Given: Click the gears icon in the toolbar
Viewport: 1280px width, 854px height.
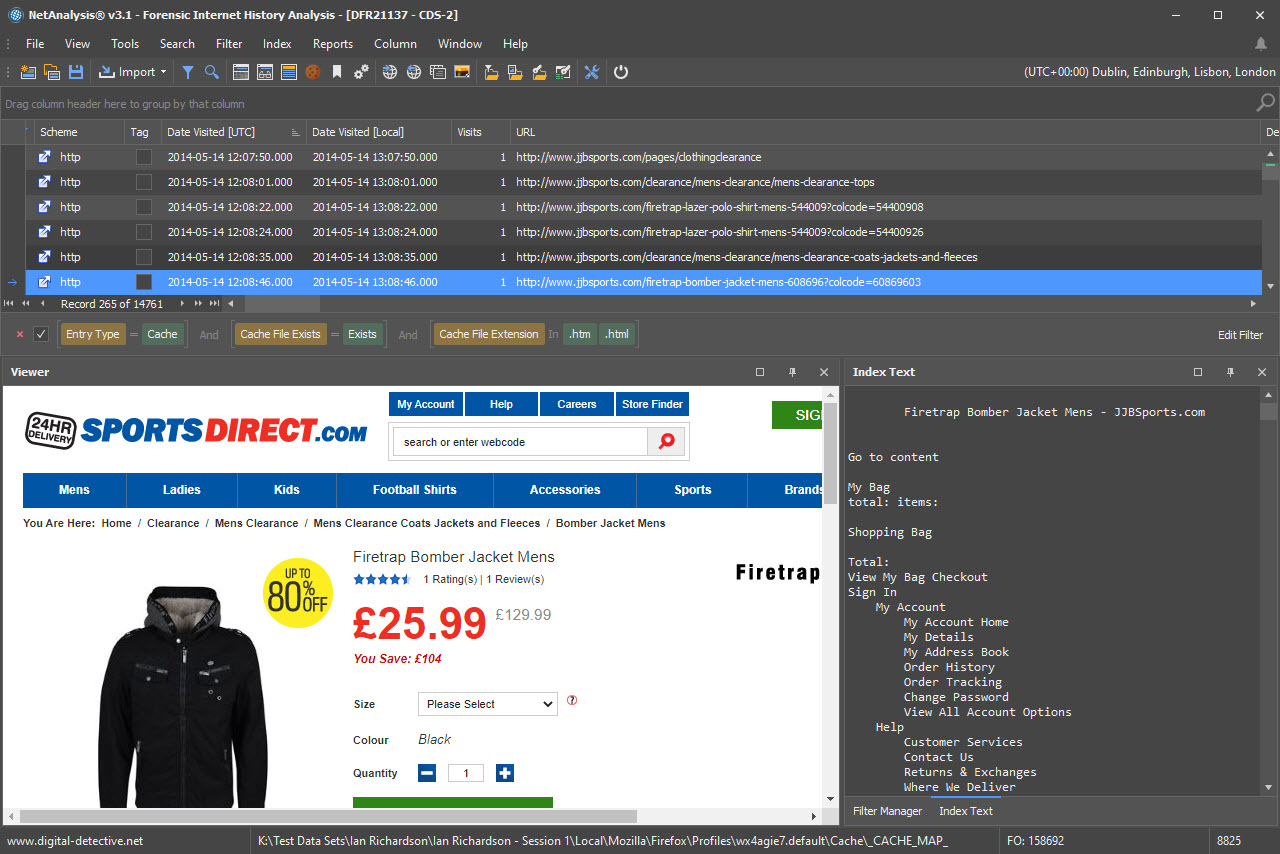Looking at the screenshot, I should (362, 72).
